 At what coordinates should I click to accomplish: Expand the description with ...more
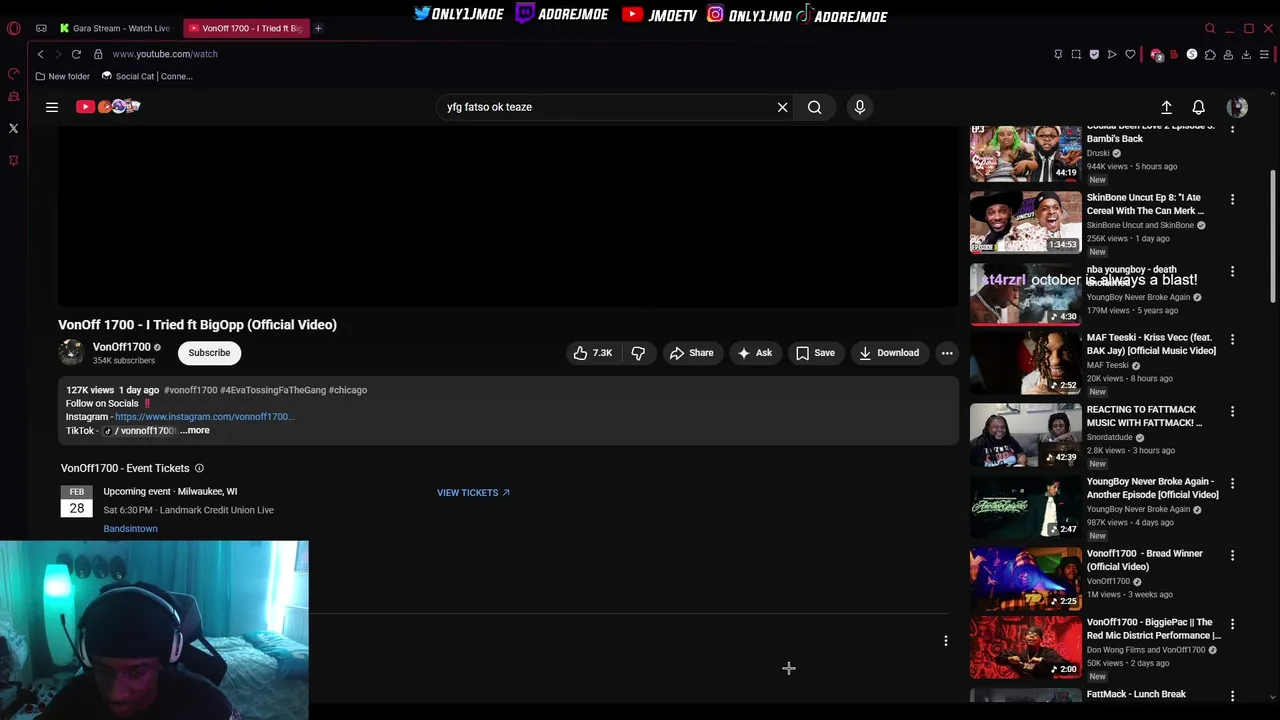[195, 431]
